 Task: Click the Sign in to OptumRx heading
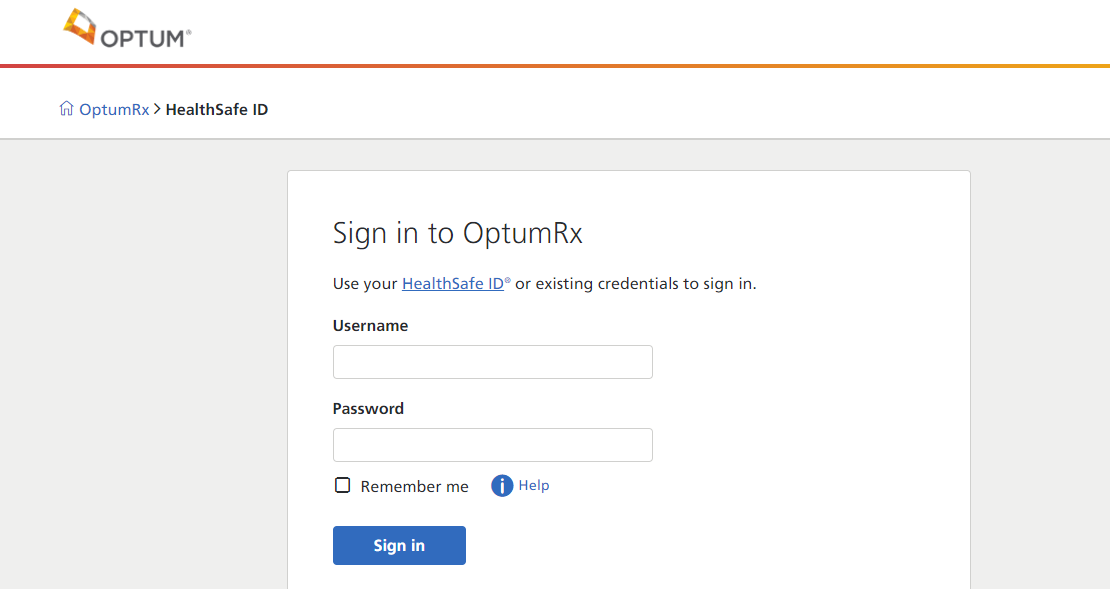[458, 233]
